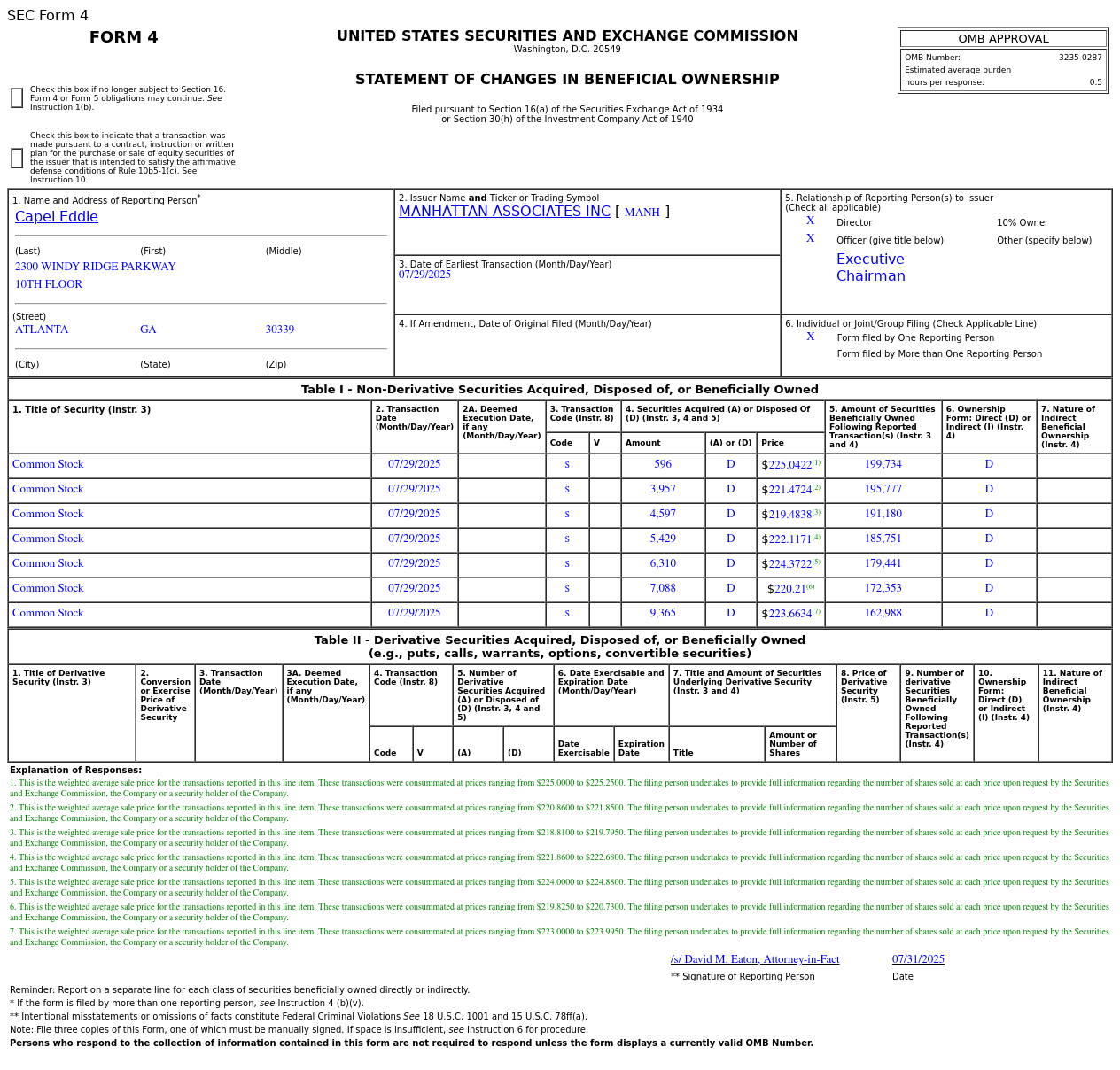
Task: Select the amount 4,597 in Table I
Action: [663, 514]
